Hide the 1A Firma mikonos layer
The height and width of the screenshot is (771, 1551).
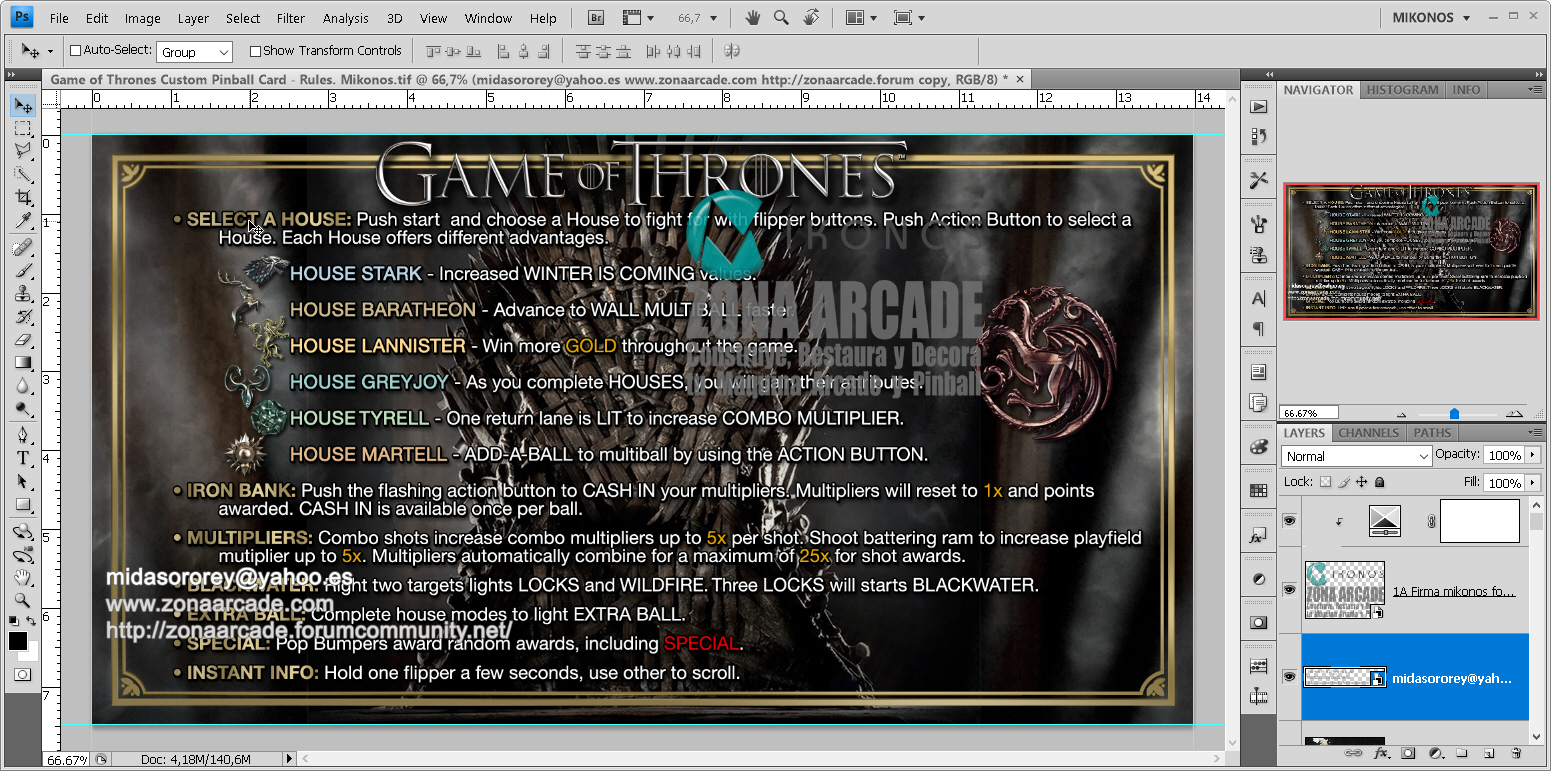[x=1290, y=590]
